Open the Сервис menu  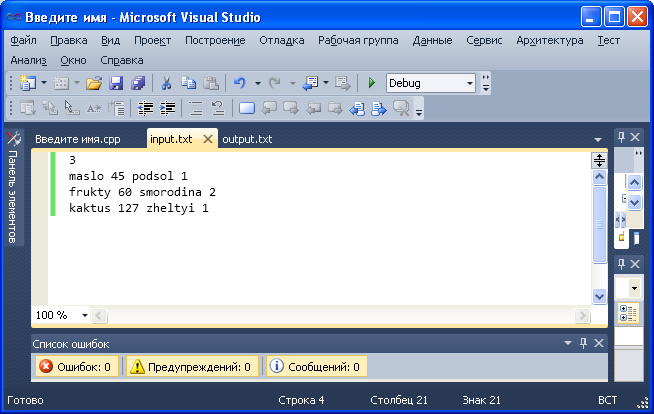tap(484, 40)
